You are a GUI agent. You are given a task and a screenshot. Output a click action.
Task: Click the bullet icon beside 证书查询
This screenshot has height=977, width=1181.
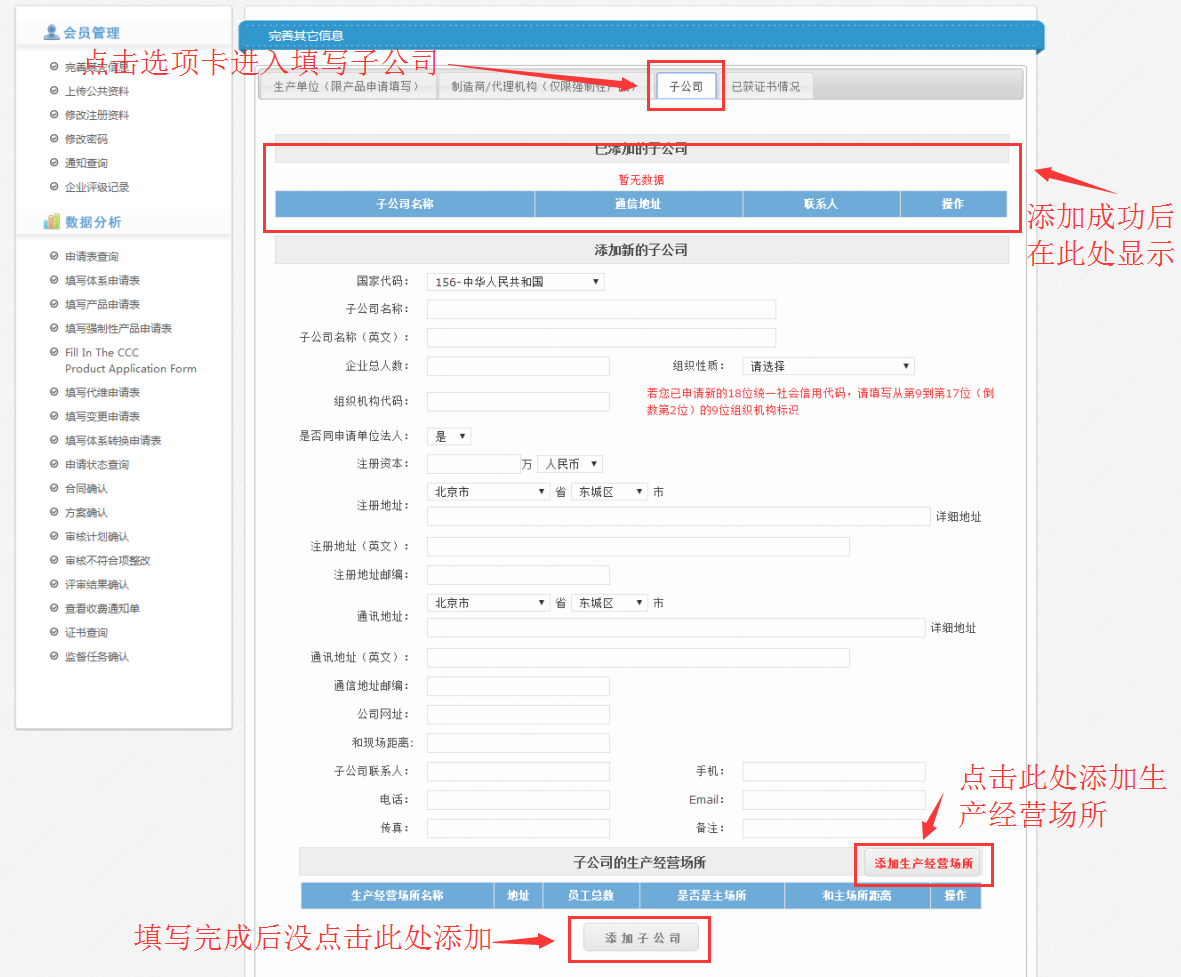[54, 633]
